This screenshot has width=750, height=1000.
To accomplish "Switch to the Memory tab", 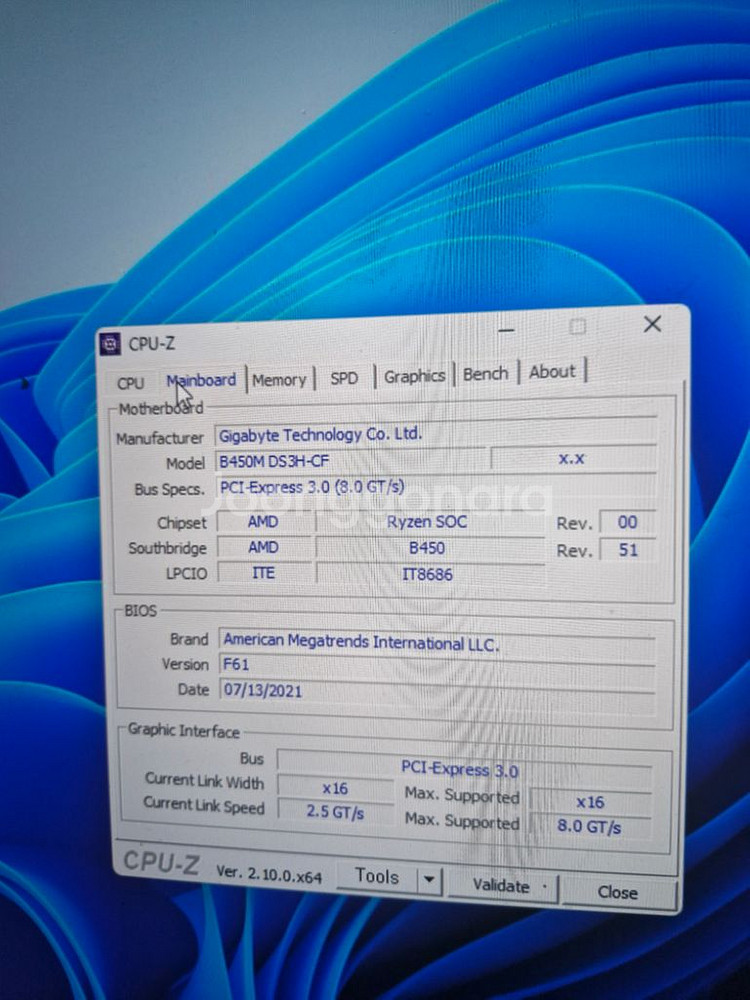I will [279, 380].
